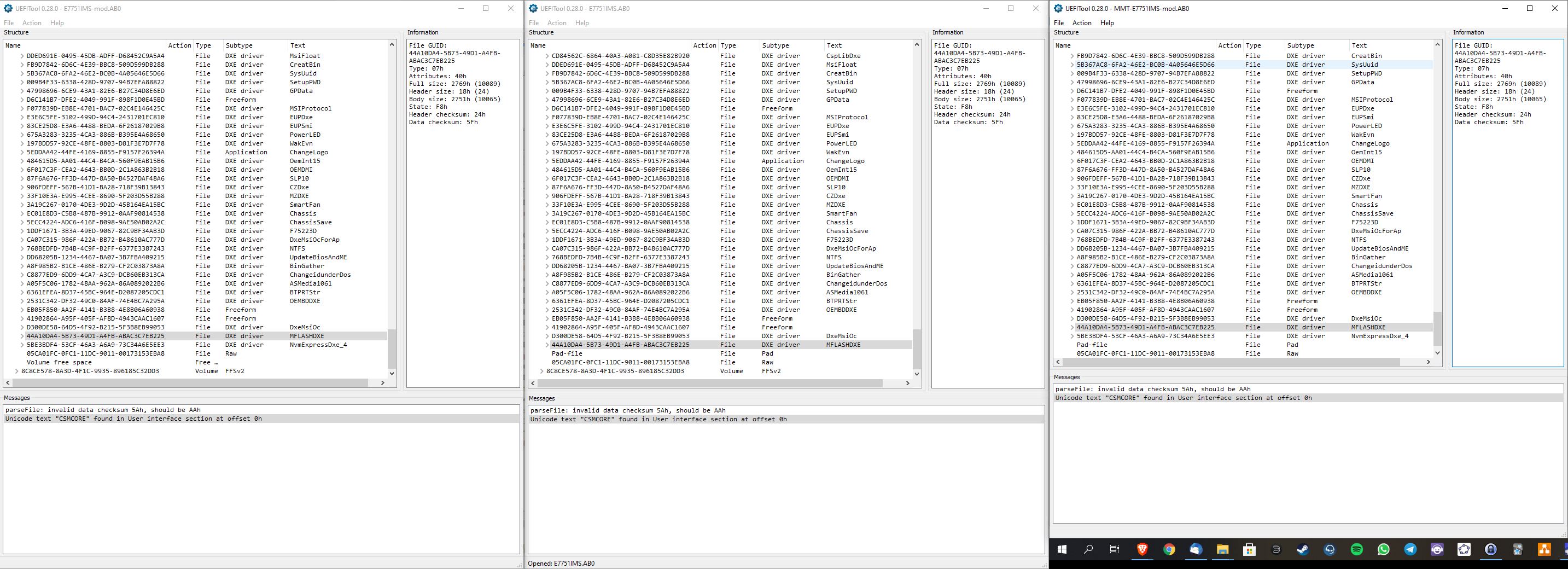Open Thunderbird mail from the taskbar
The width and height of the screenshot is (1568, 569).
coord(1196,549)
